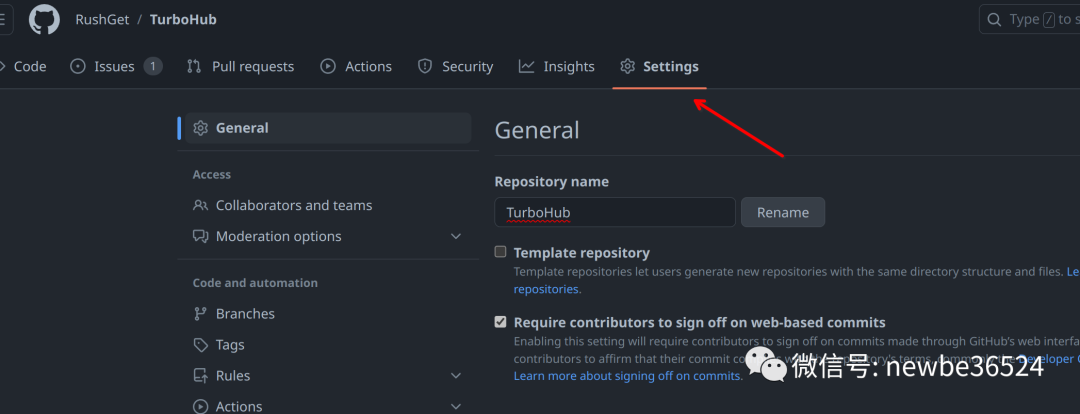Open Learn more about signing off on commits
1080x414 pixels.
coord(628,376)
